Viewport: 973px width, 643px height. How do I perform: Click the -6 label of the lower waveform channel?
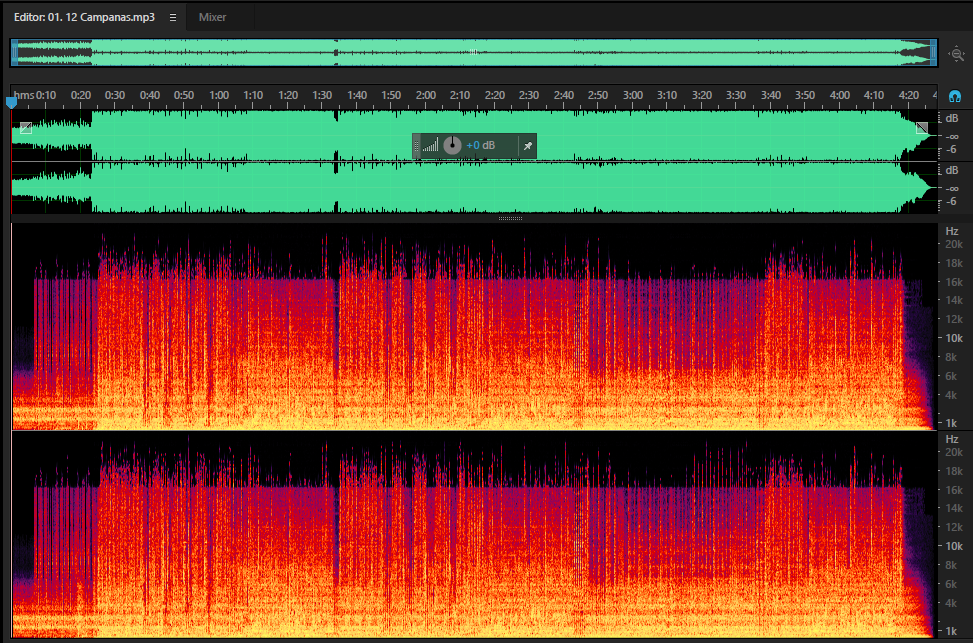pyautogui.click(x=951, y=202)
